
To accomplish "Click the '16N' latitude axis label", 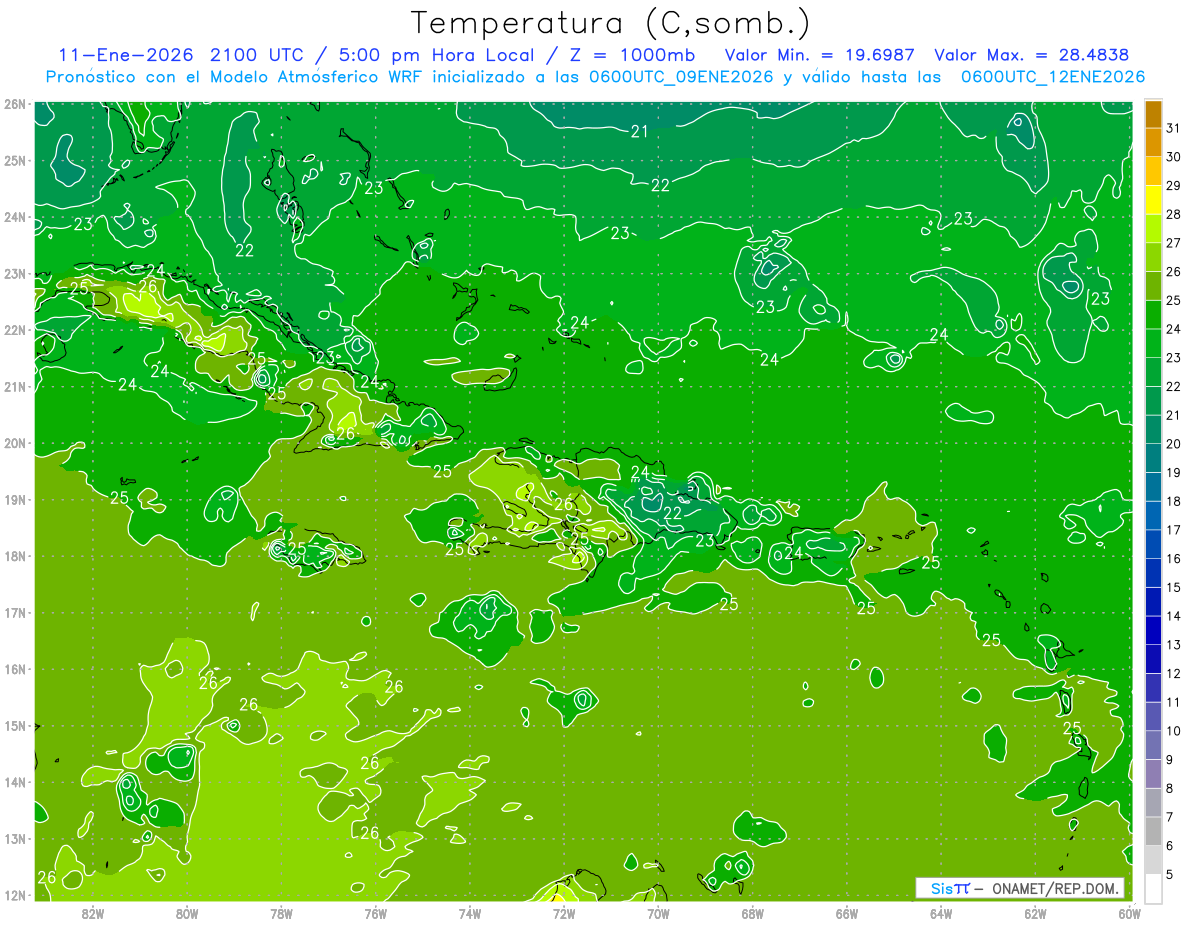I will tap(15, 669).
